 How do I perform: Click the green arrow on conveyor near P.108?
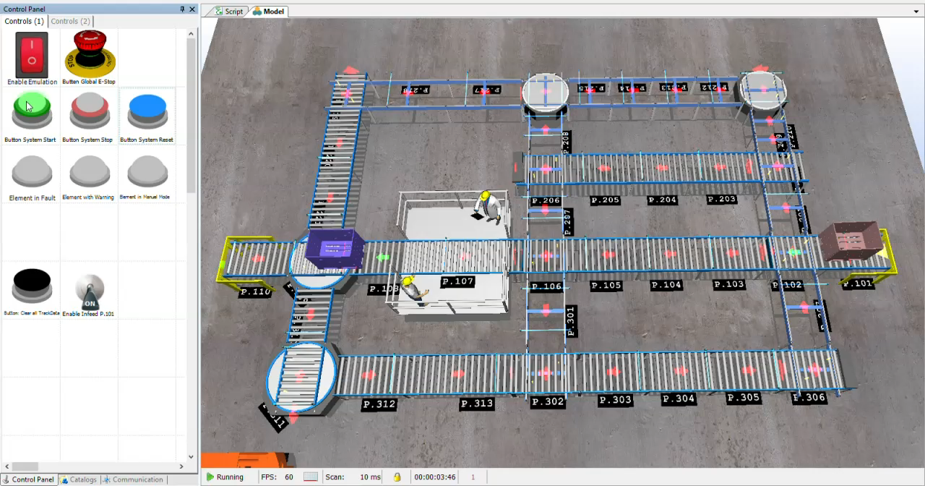[383, 257]
